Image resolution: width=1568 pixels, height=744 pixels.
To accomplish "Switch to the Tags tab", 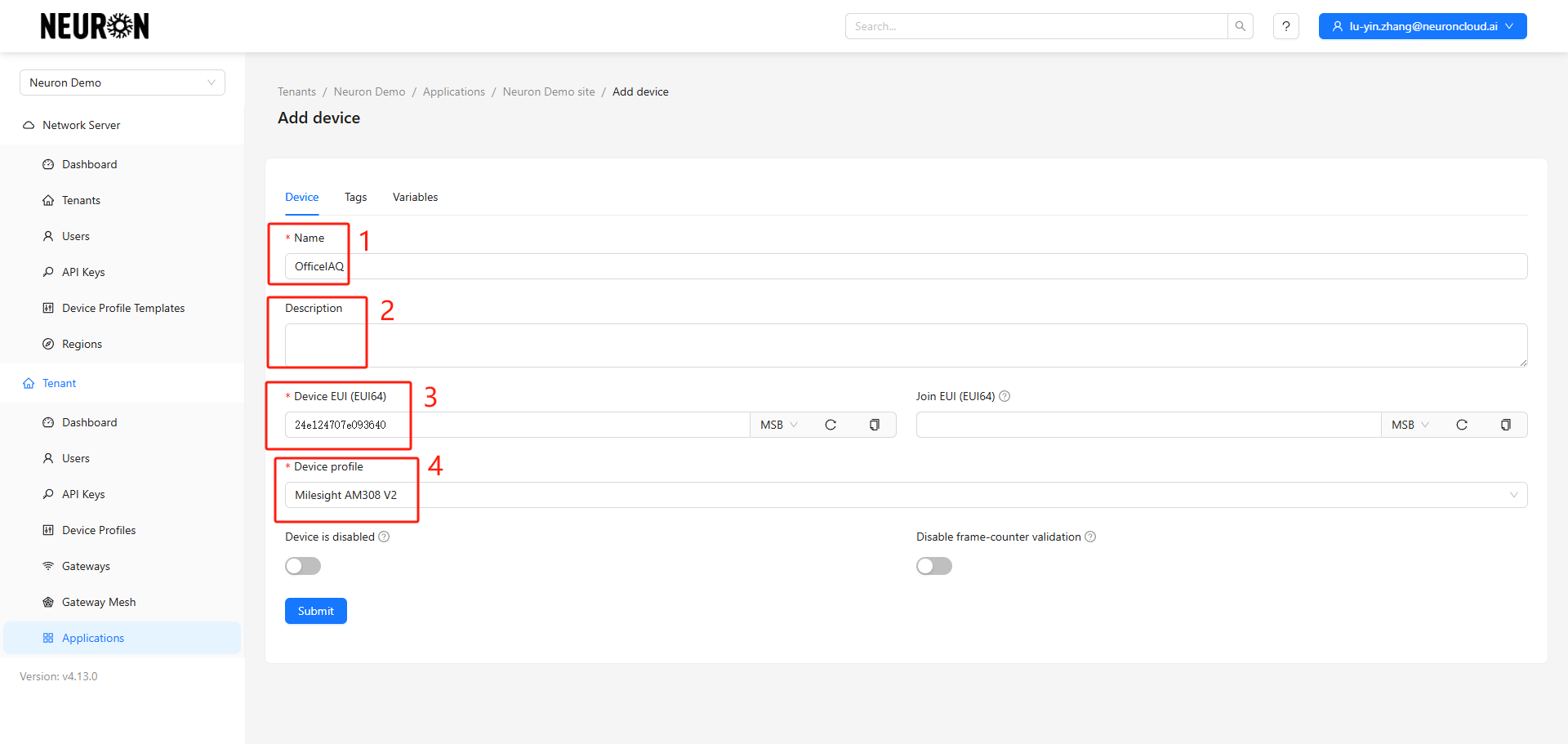I will [x=356, y=197].
